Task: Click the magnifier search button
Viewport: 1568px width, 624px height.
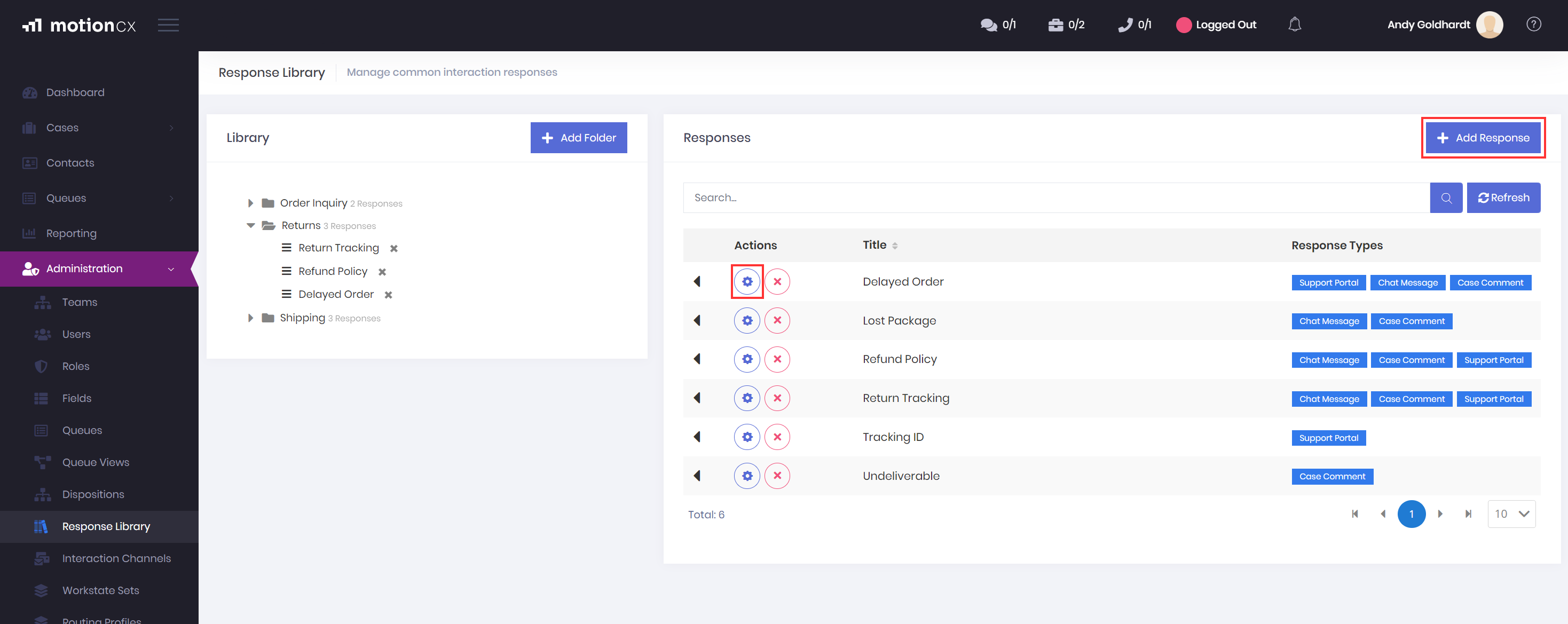Action: (x=1446, y=198)
